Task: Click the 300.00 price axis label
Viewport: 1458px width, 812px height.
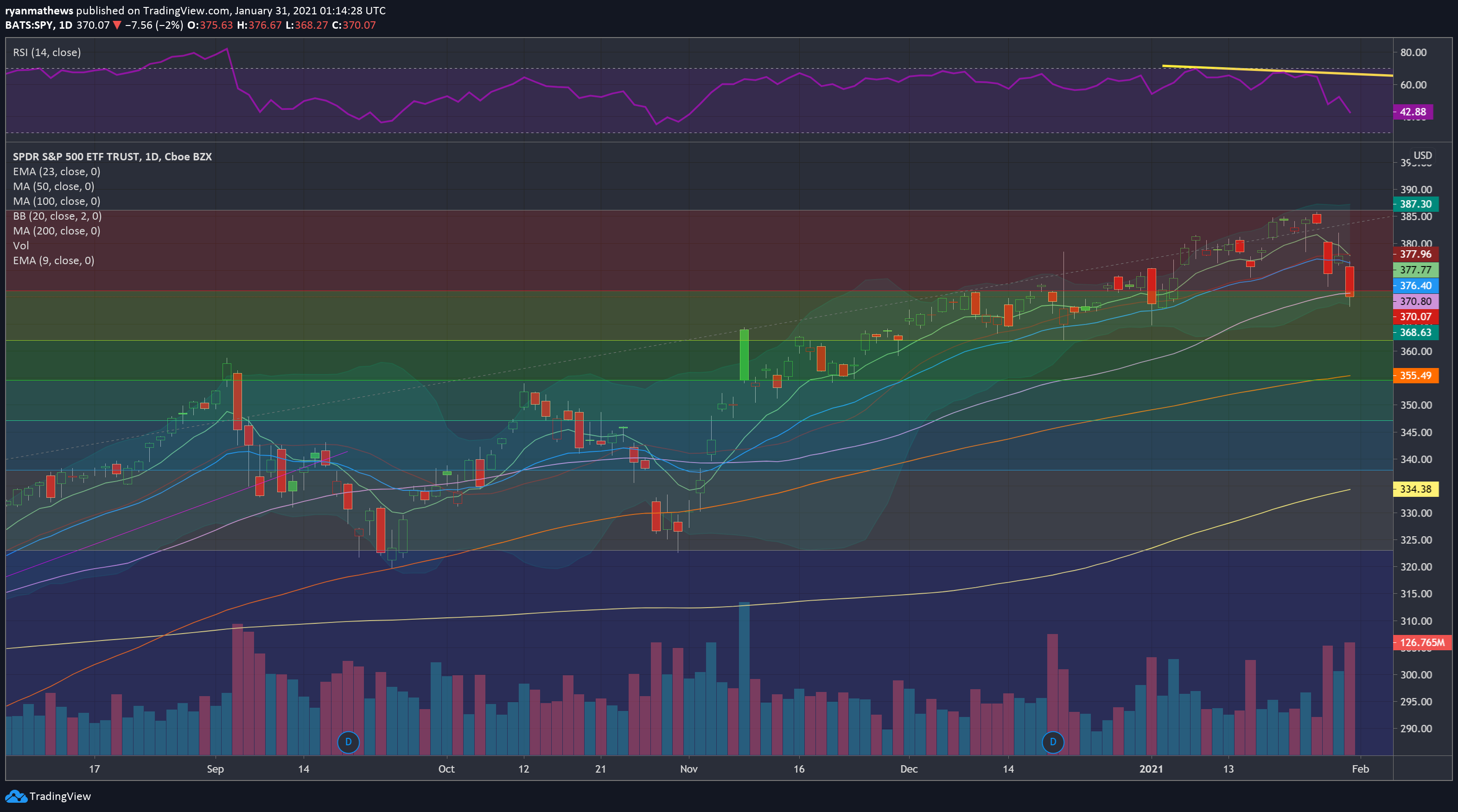Action: coord(1416,675)
